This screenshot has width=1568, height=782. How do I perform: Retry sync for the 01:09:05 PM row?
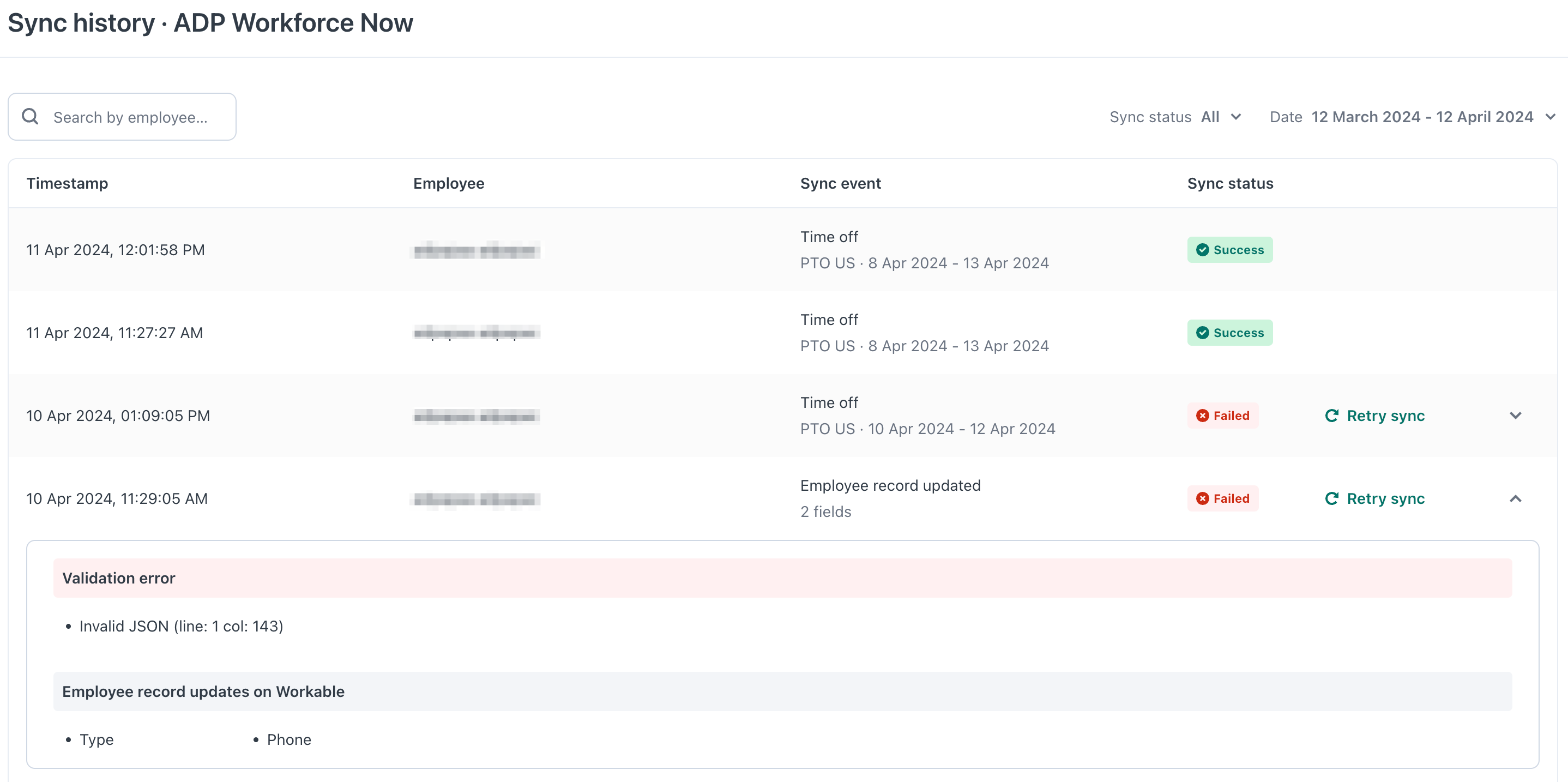click(x=1374, y=416)
